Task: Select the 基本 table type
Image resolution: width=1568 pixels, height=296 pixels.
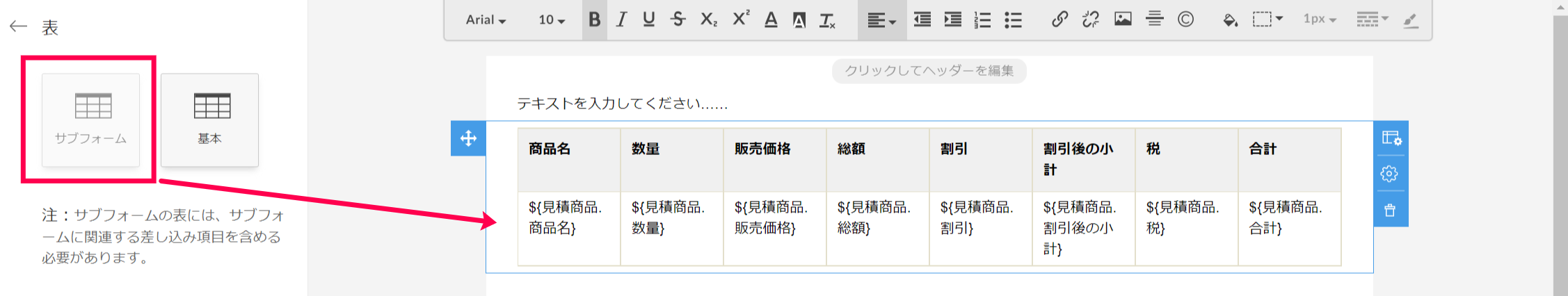Action: 209,120
